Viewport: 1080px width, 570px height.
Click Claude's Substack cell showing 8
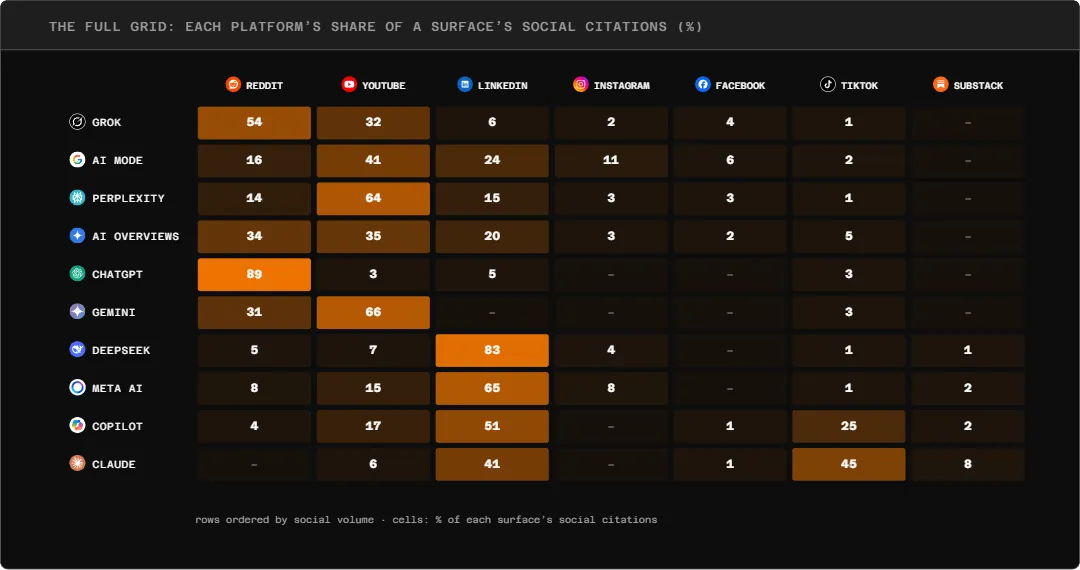[x=968, y=464]
